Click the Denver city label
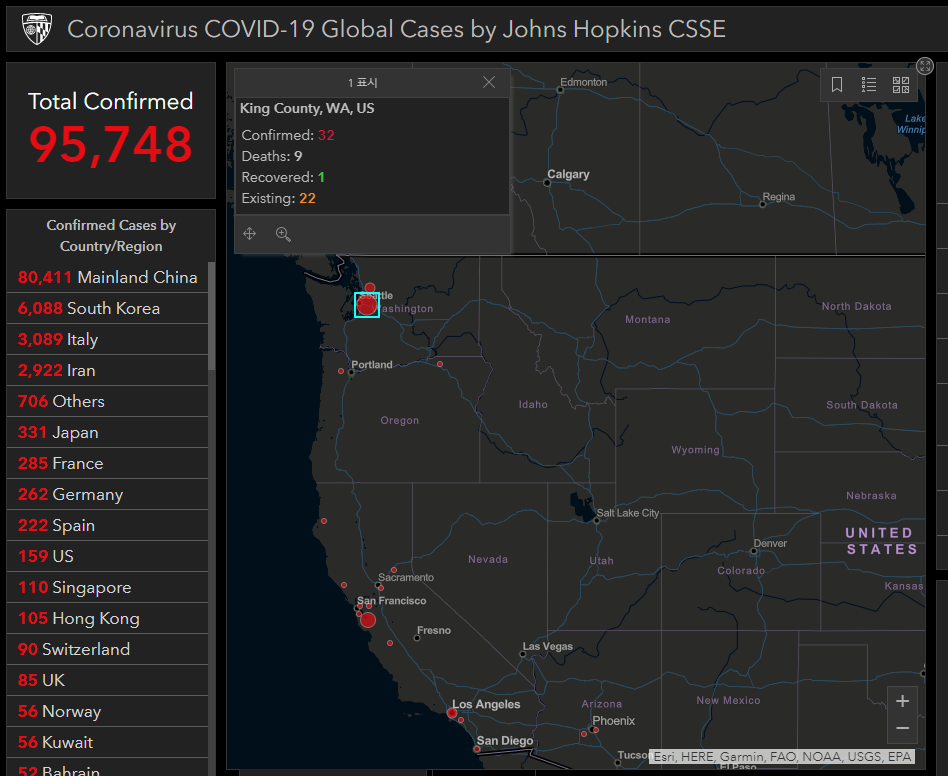 (x=770, y=543)
